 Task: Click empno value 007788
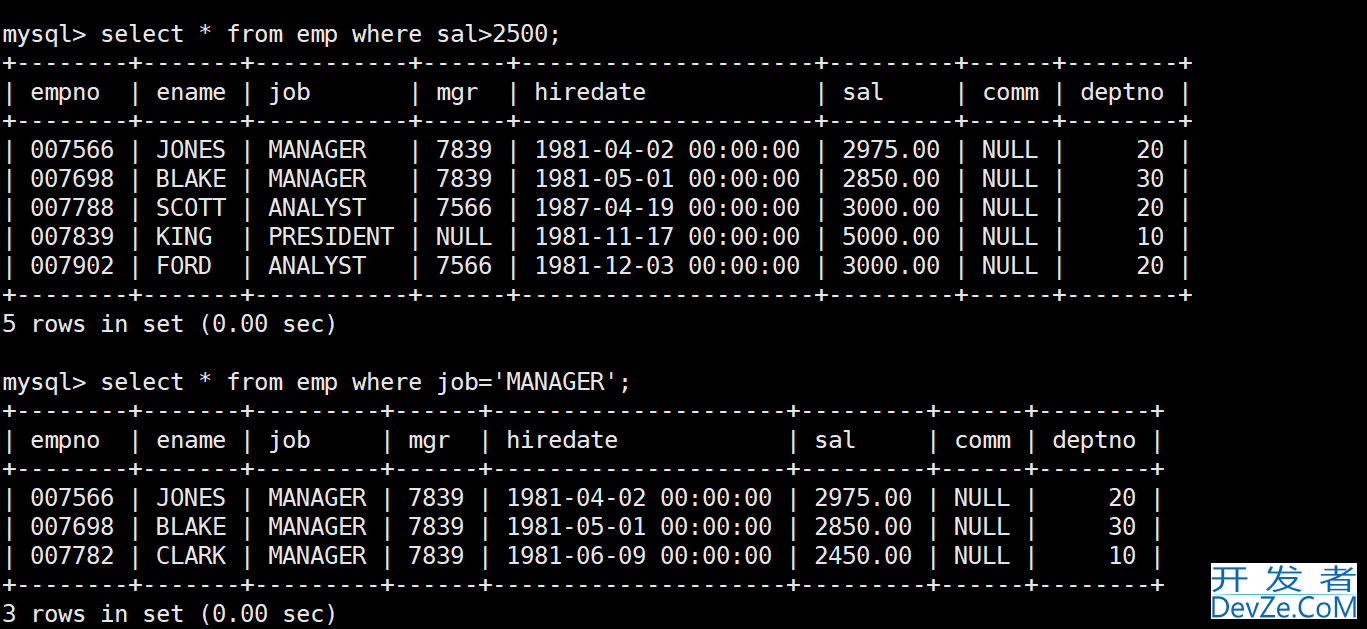coord(72,208)
